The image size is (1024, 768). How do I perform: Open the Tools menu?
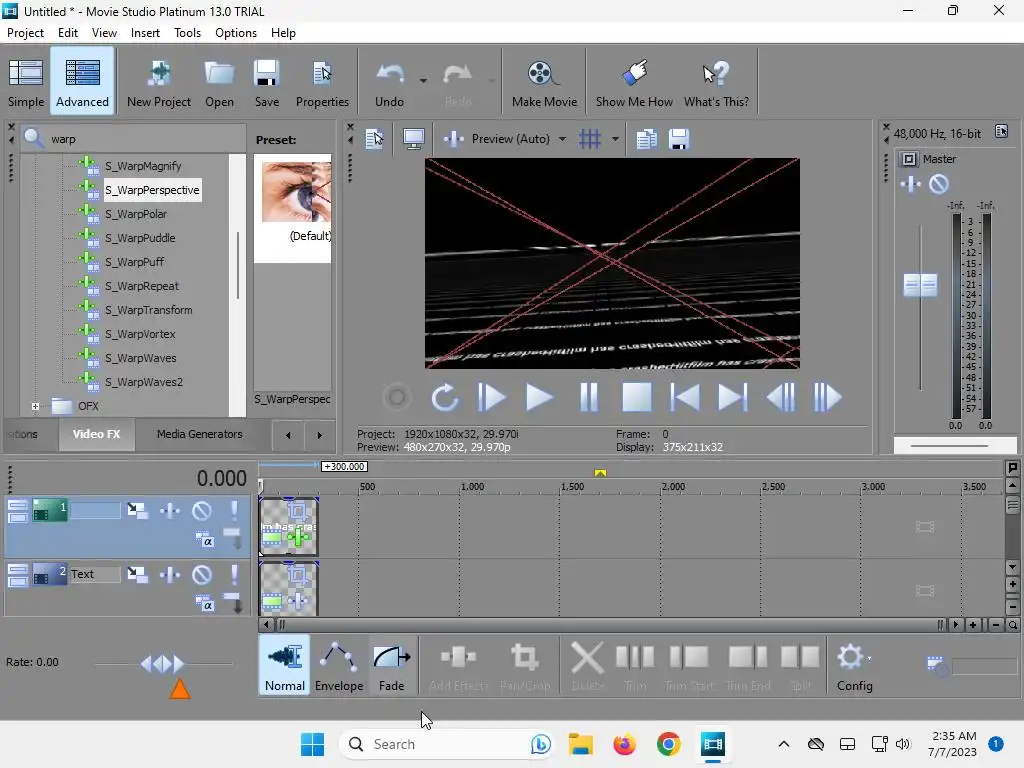point(187,33)
